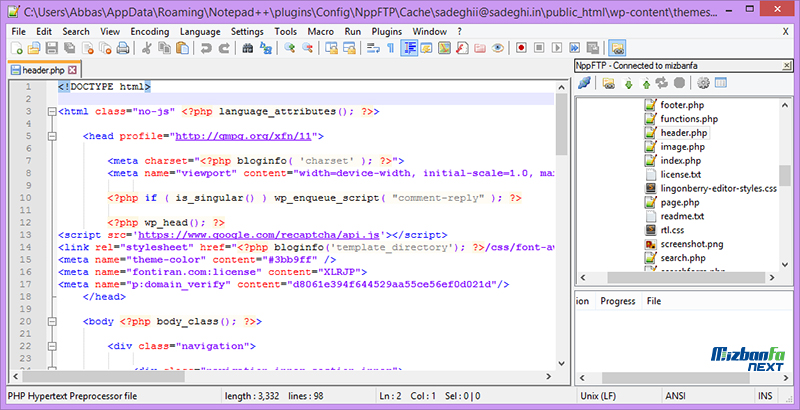Click the Open file folder icon

(34, 48)
